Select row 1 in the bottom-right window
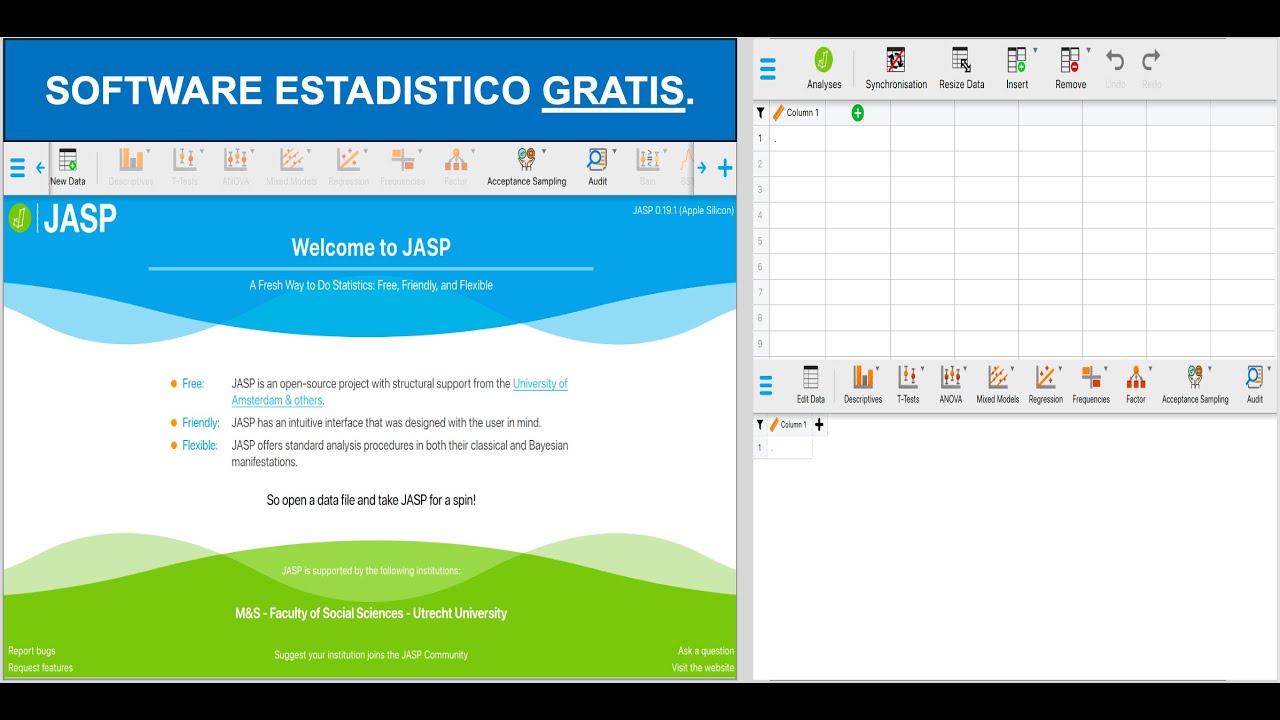Image resolution: width=1280 pixels, height=720 pixels. click(760, 448)
